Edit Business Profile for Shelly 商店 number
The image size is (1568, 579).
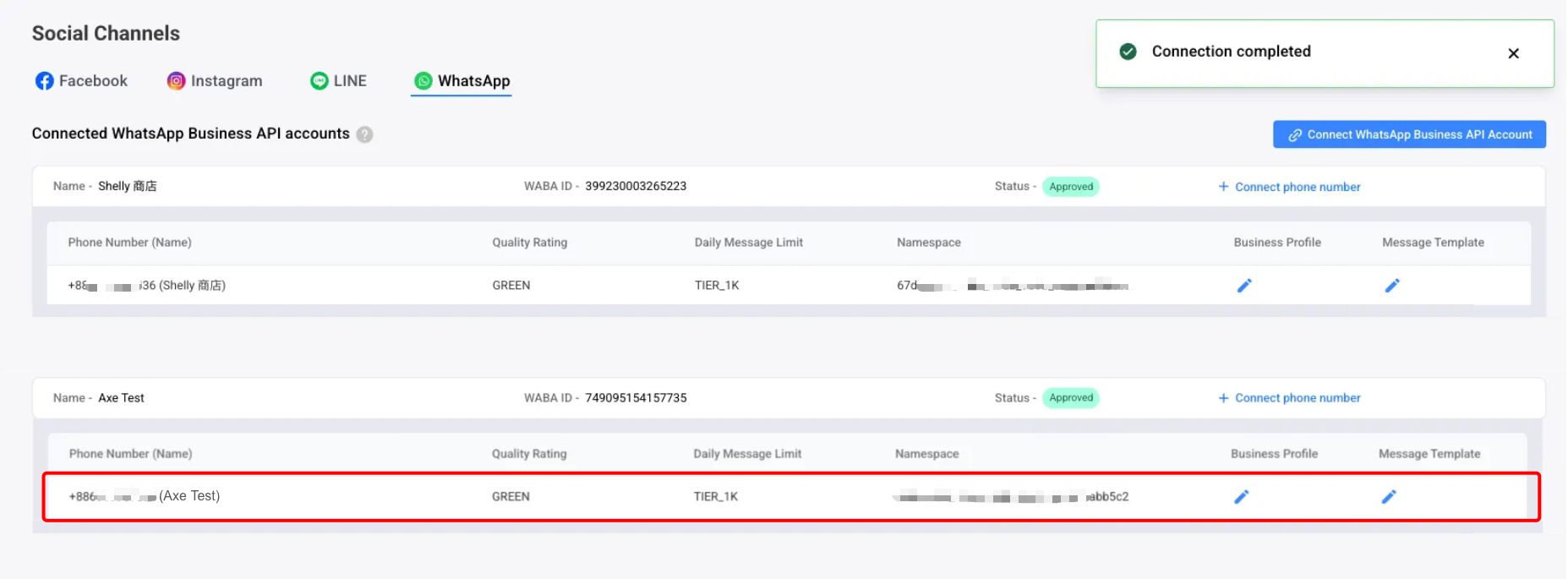(1243, 286)
